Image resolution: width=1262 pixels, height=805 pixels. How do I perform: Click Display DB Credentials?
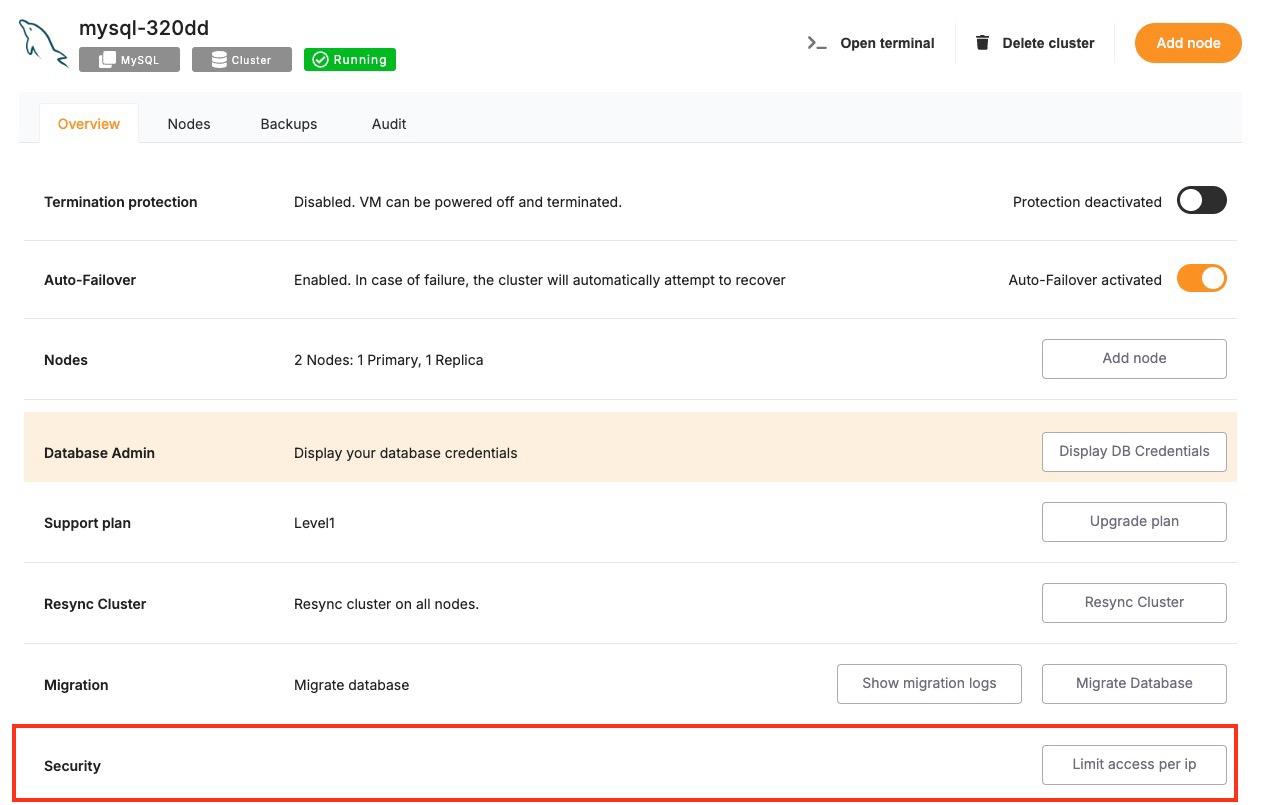[1134, 451]
